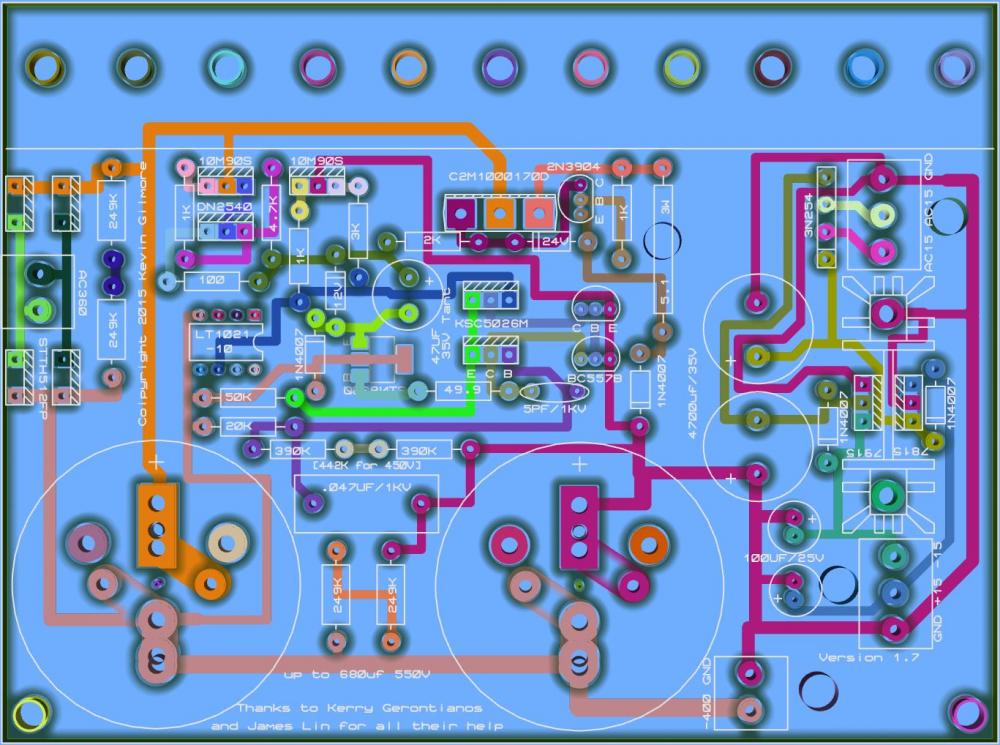Screen dimensions: 1000x745
Task: Select the 20K resistor body
Action: coord(238,427)
